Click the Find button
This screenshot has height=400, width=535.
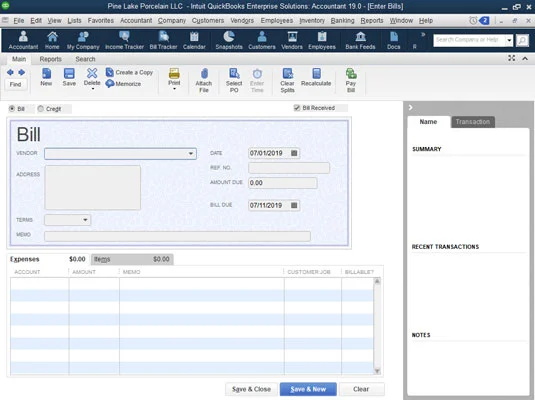(x=15, y=84)
